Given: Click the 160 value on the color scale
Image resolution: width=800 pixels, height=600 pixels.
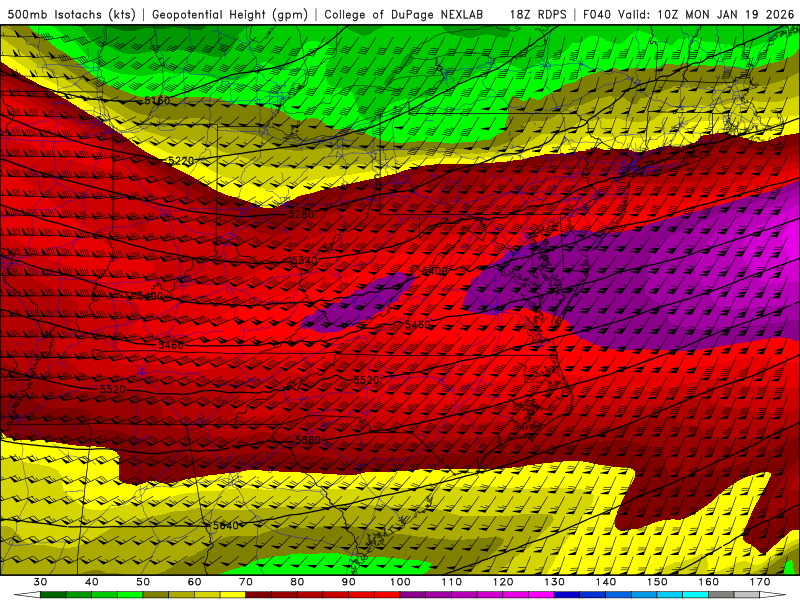Looking at the screenshot, I should (709, 582).
